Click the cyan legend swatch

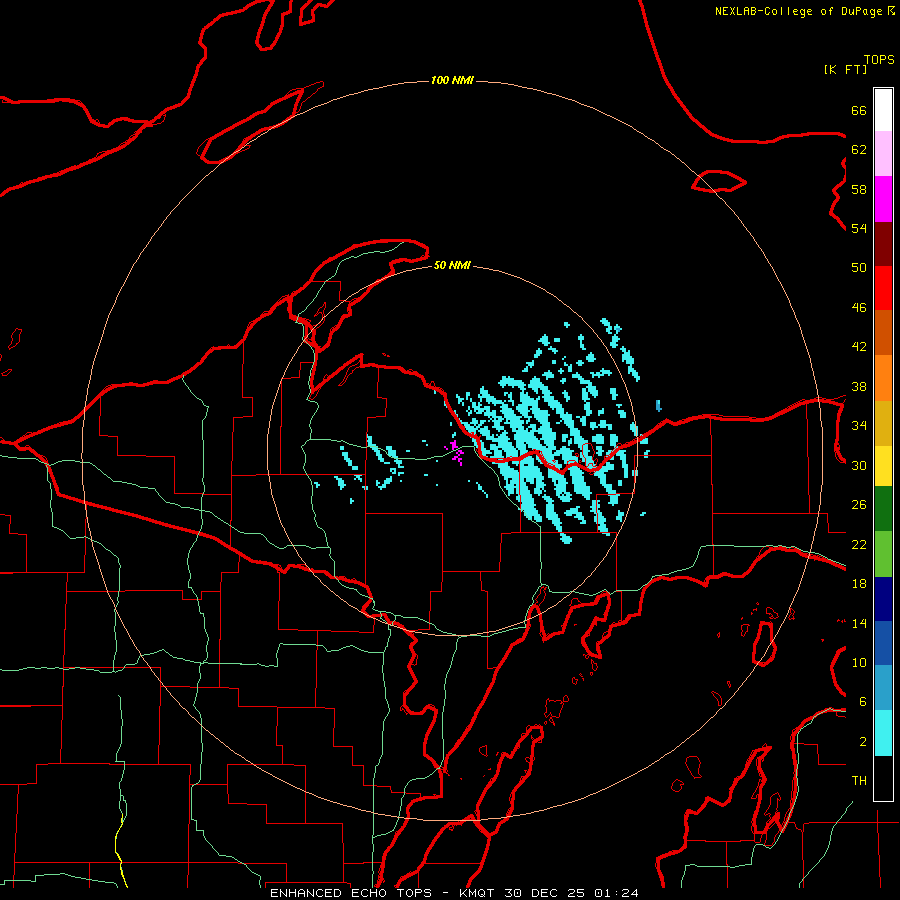[x=883, y=733]
